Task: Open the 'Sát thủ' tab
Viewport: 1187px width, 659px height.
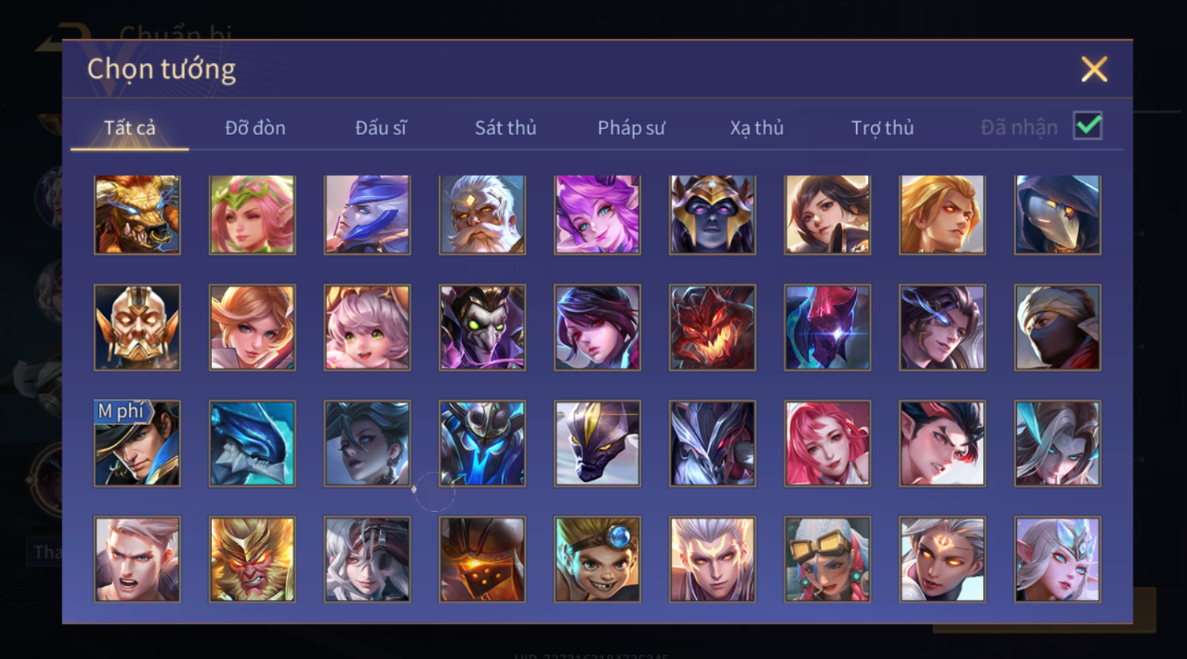Action: [506, 128]
